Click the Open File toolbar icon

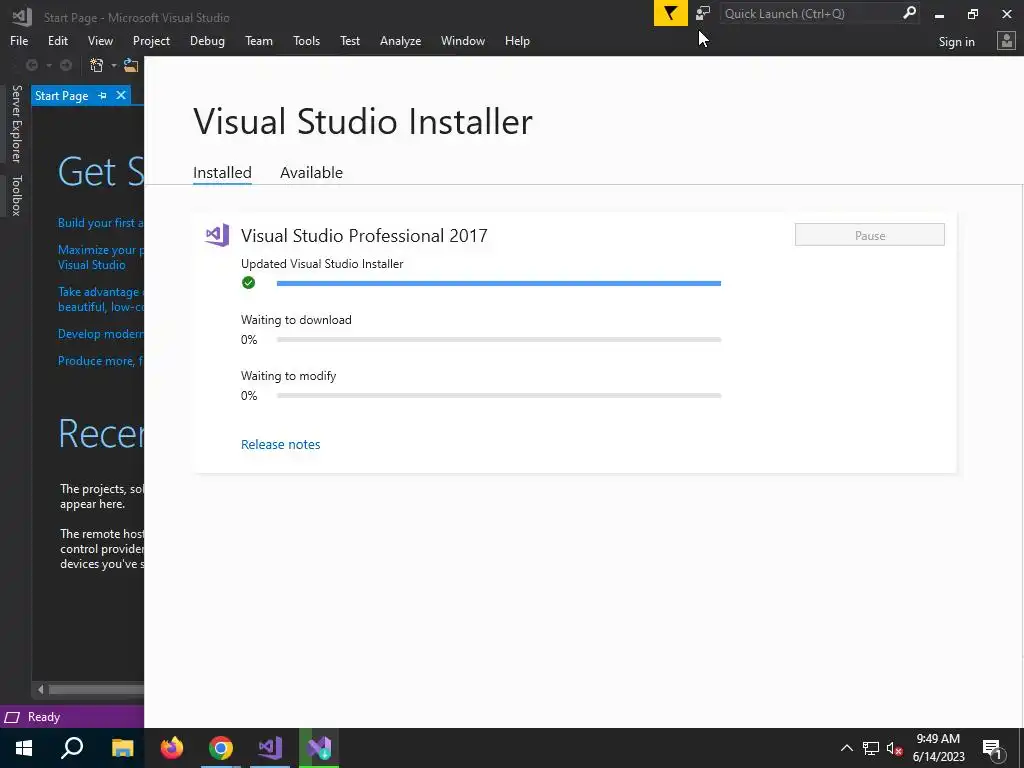pyautogui.click(x=131, y=65)
